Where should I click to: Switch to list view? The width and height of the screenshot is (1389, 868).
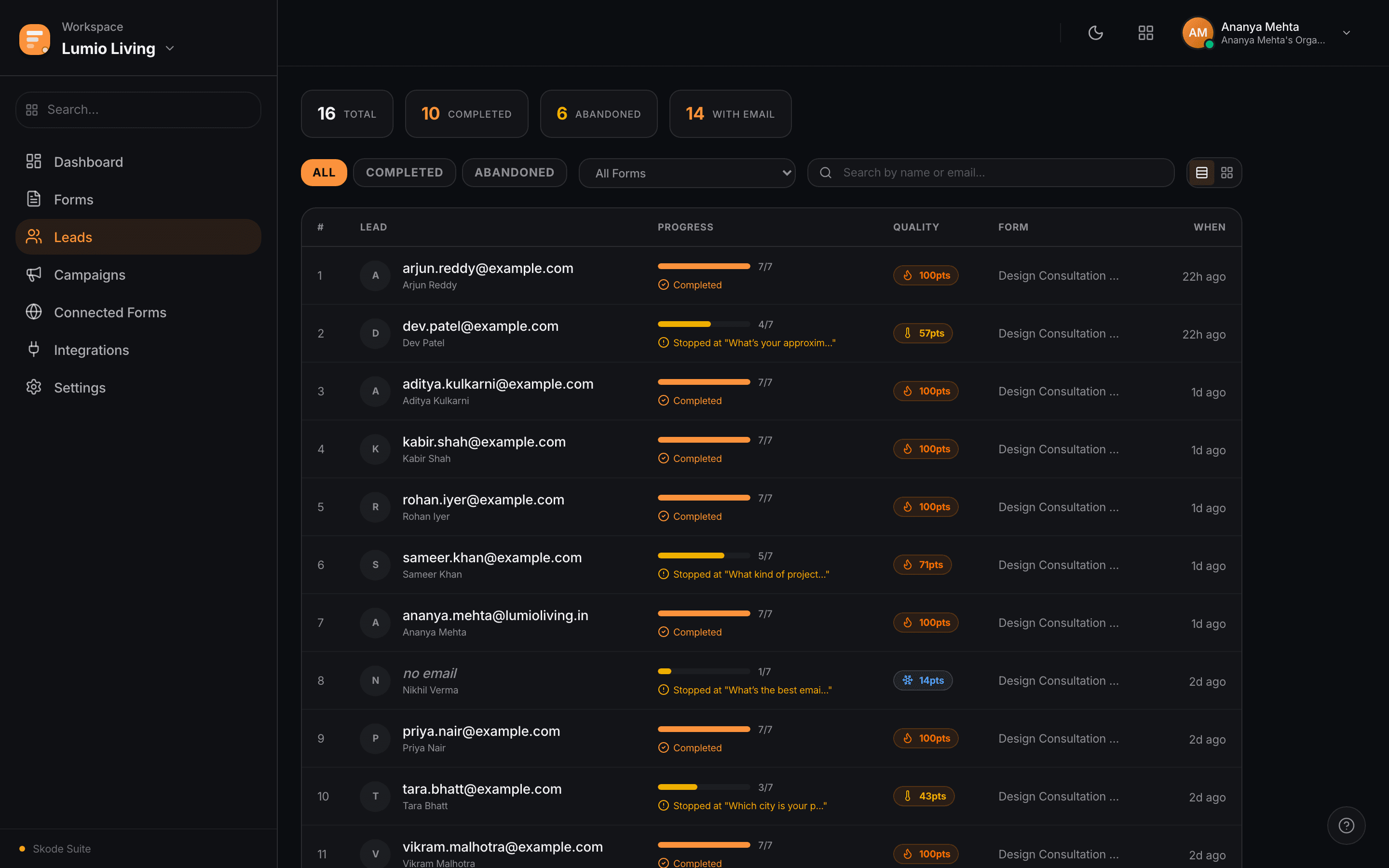coord(1202,173)
